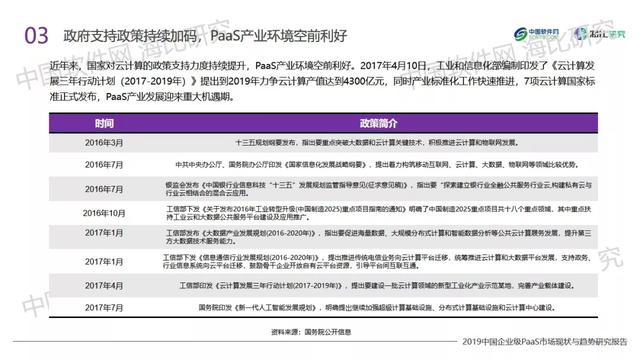Click the 国家信息化发展战略纲要 policy description

pos(377,165)
